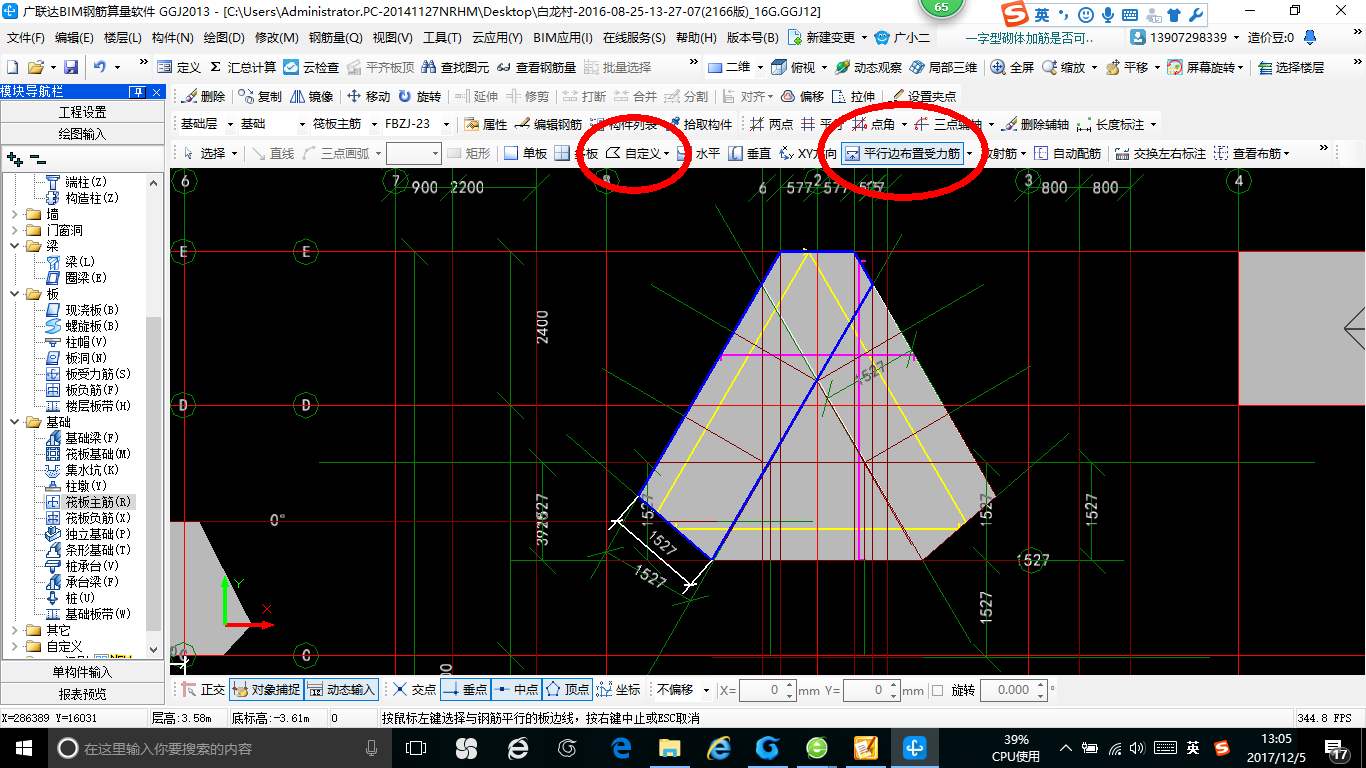The height and width of the screenshot is (768, 1366).
Task: Click 自动配筋 automatic reinforcement
Action: click(x=1067, y=154)
